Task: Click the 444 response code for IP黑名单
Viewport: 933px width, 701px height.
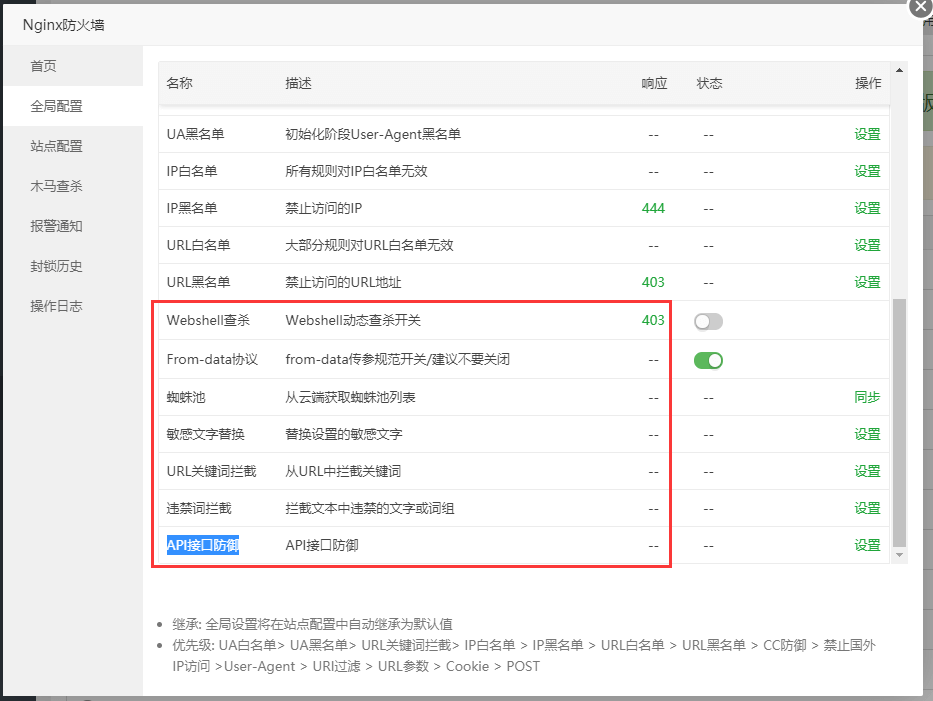Action: tap(653, 208)
